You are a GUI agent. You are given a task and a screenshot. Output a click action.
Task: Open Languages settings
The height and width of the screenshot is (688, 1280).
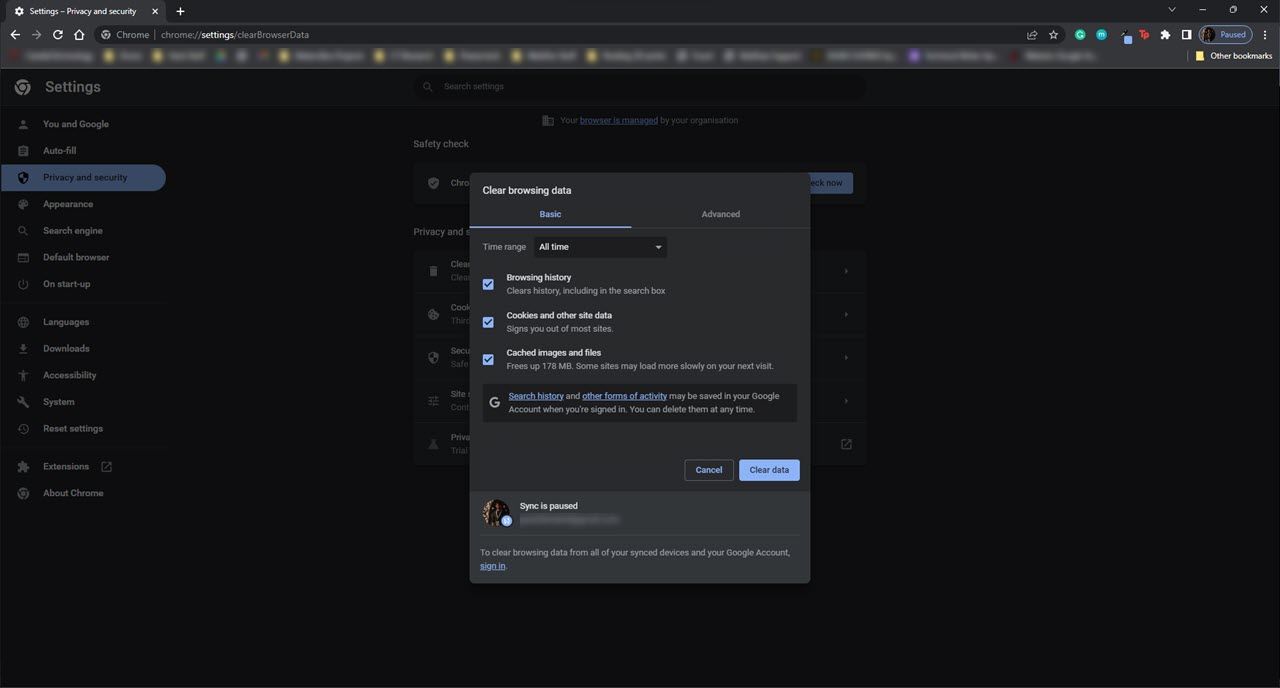pyautogui.click(x=66, y=322)
